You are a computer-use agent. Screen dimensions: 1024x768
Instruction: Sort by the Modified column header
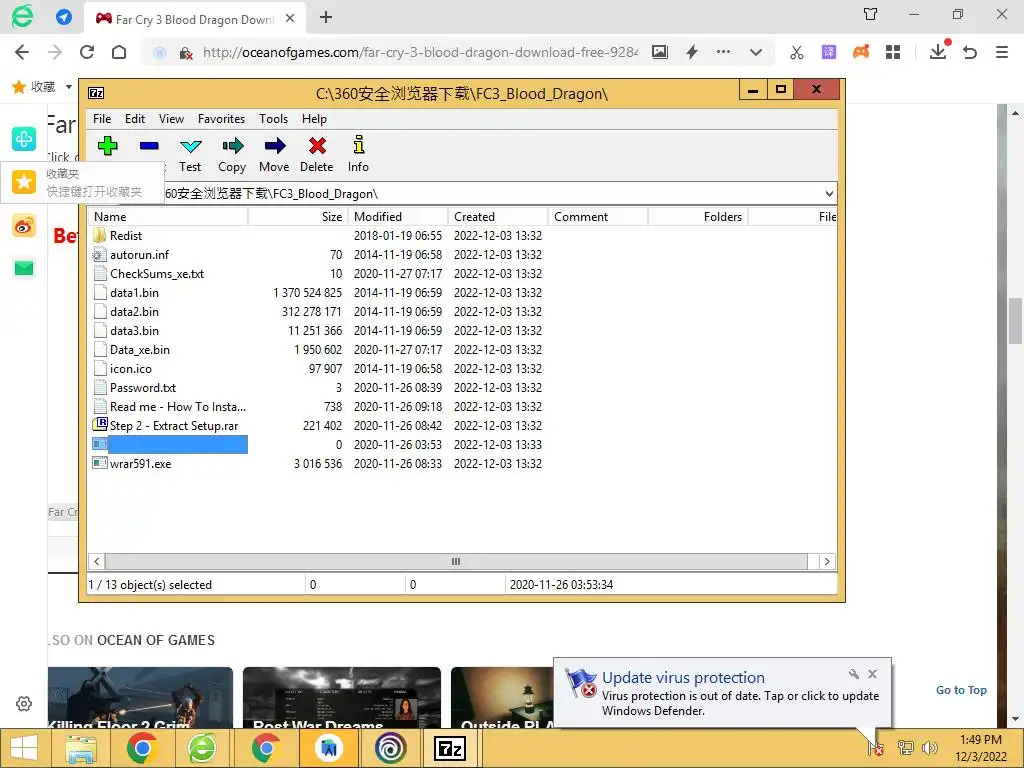(x=397, y=217)
